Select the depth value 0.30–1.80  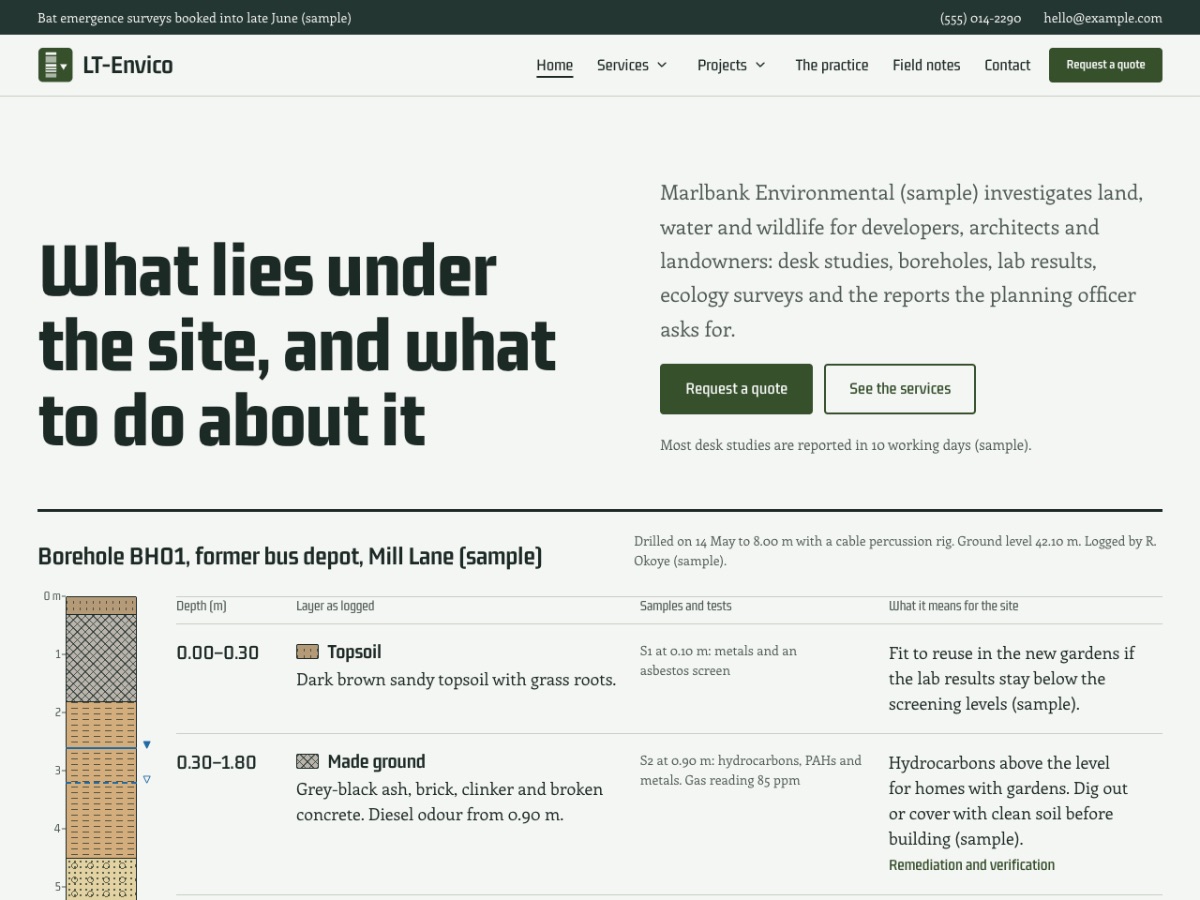point(217,762)
